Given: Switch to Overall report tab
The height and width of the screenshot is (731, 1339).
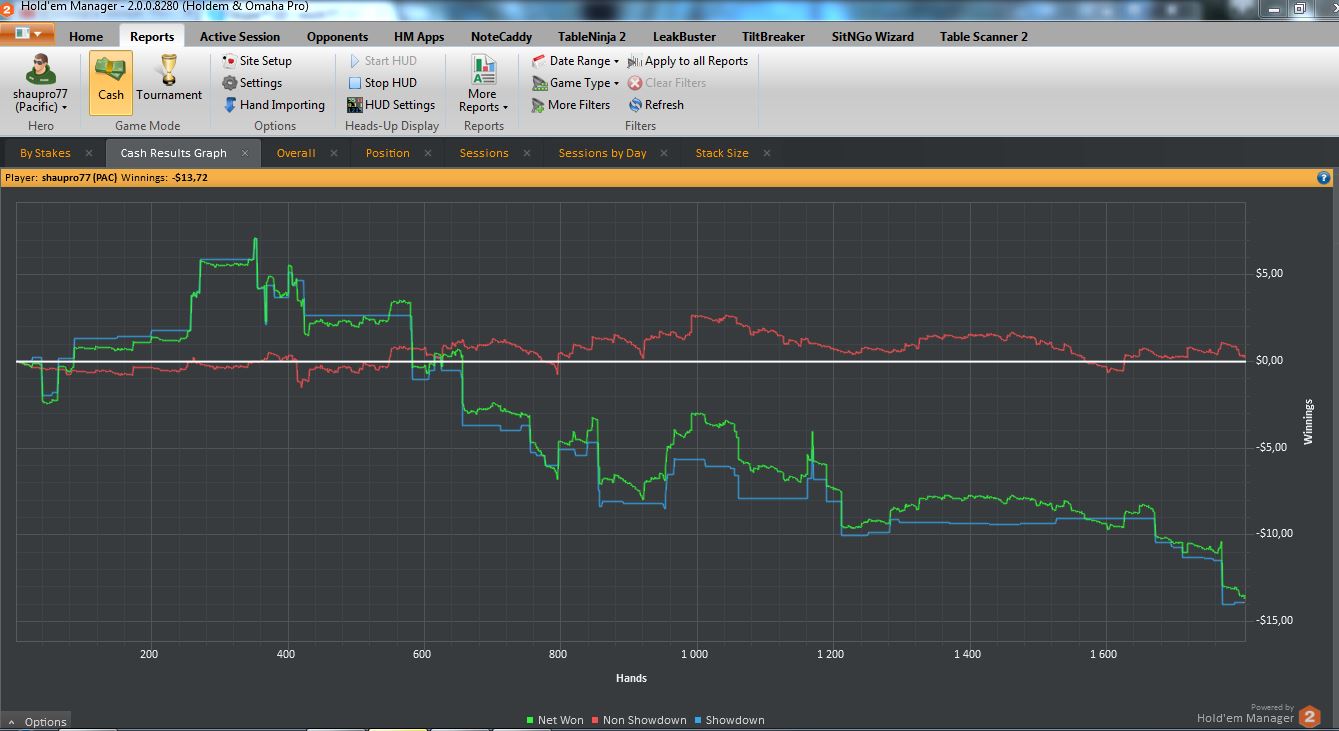Looking at the screenshot, I should 296,153.
